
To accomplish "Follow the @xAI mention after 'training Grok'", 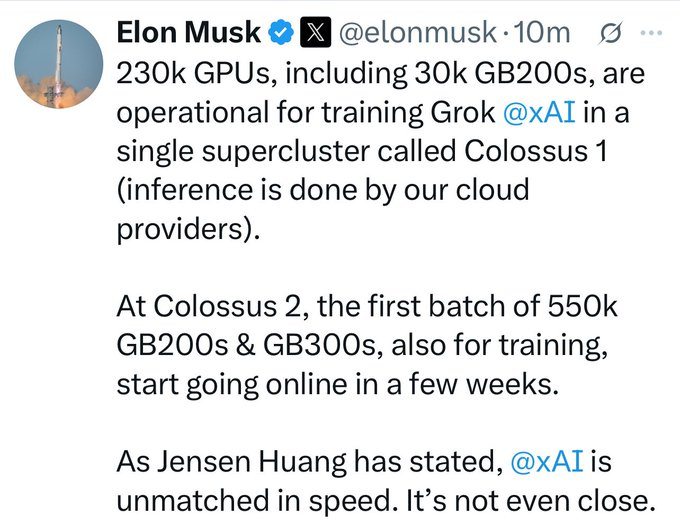I will (x=539, y=112).
